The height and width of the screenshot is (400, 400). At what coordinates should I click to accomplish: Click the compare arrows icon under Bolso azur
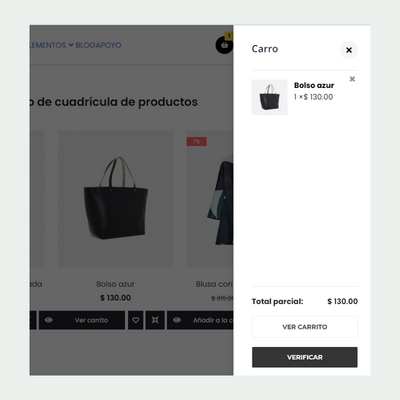tap(155, 320)
